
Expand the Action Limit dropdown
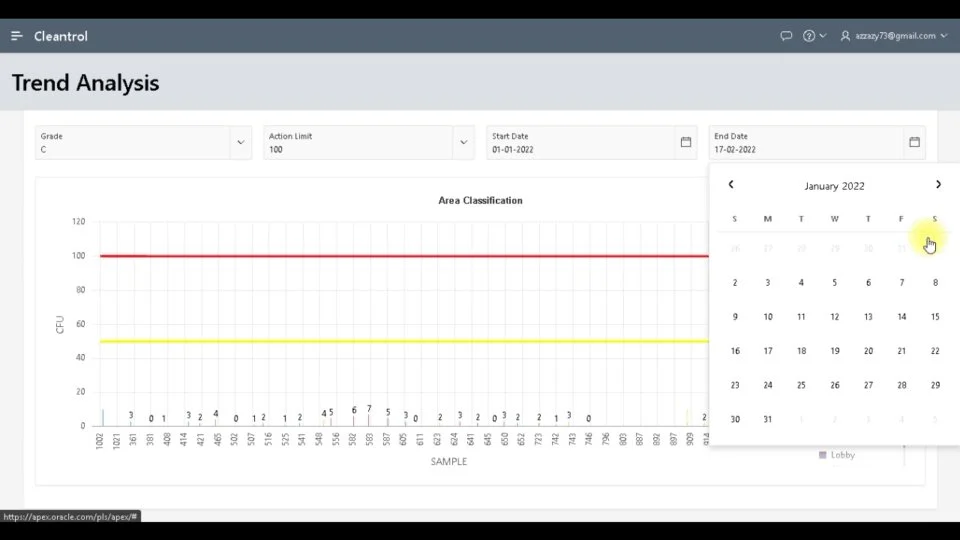point(463,142)
